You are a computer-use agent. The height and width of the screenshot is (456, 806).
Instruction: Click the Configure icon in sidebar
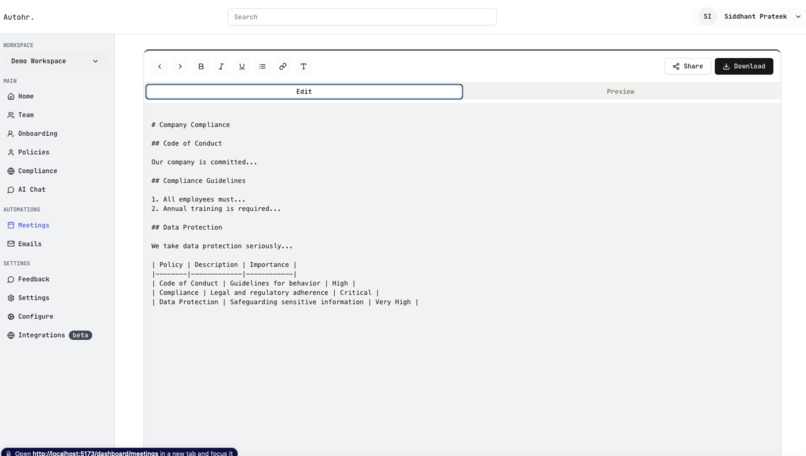(x=11, y=317)
